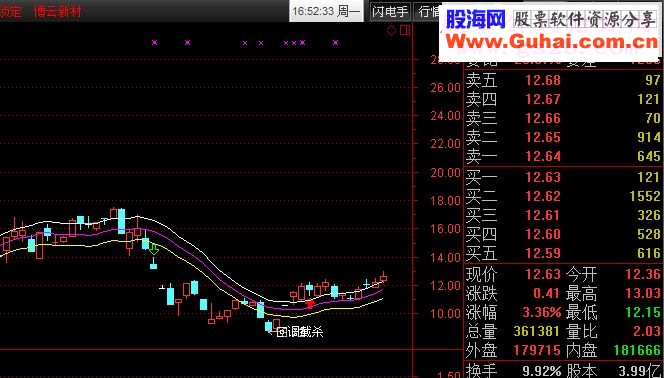Click the 买三 price 12.61
This screenshot has width=664, height=378.
point(543,215)
